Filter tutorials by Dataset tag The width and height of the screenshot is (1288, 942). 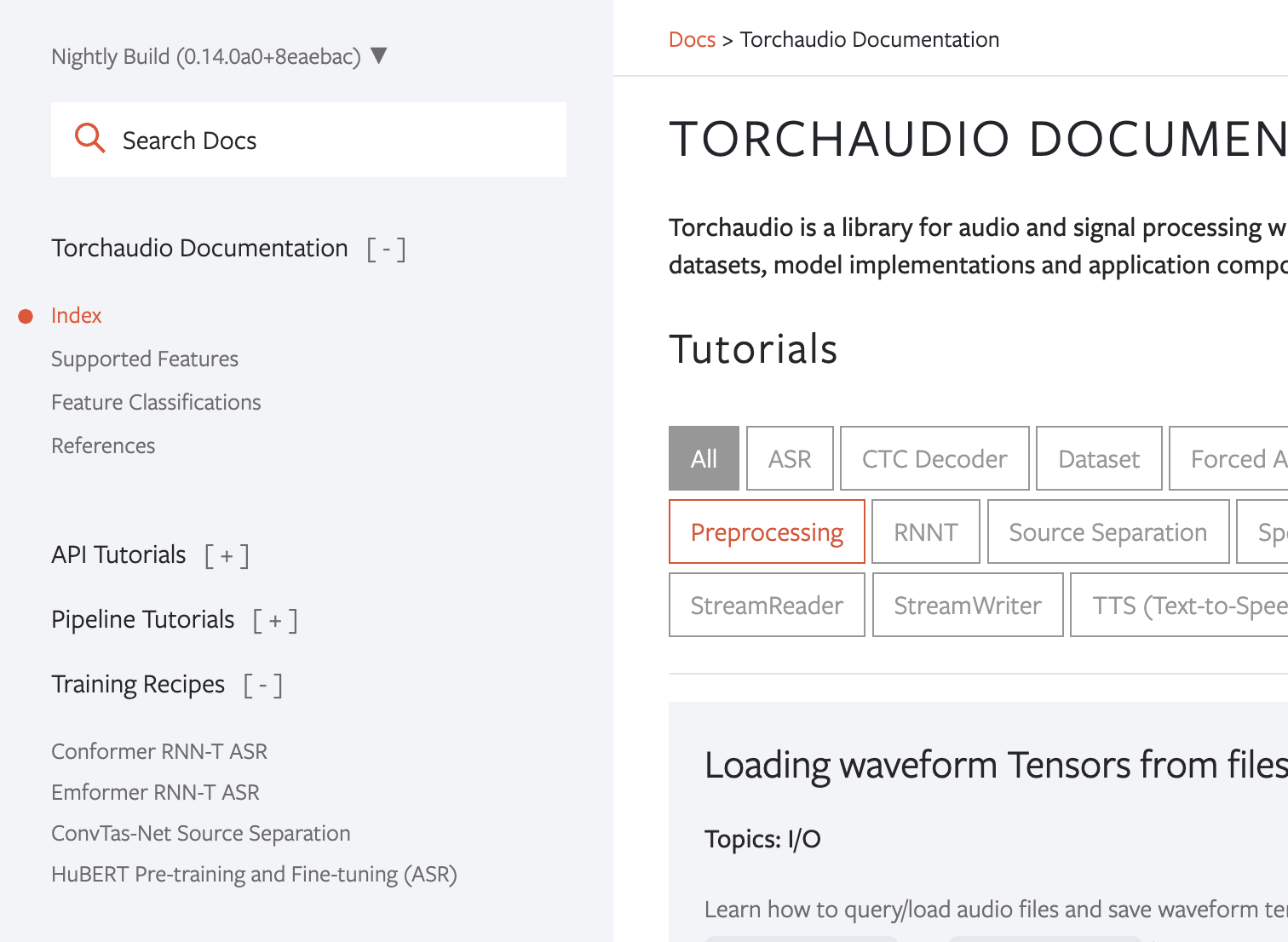pos(1099,458)
